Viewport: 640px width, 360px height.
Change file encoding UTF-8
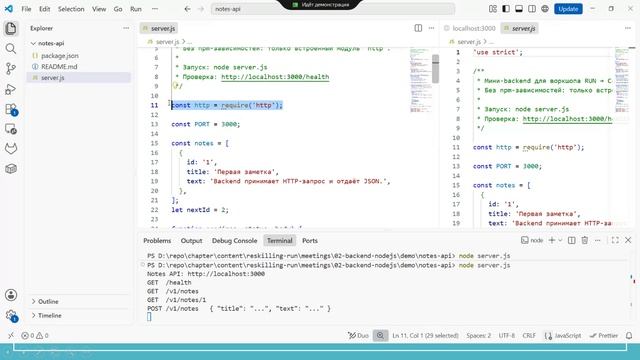pyautogui.click(x=507, y=336)
